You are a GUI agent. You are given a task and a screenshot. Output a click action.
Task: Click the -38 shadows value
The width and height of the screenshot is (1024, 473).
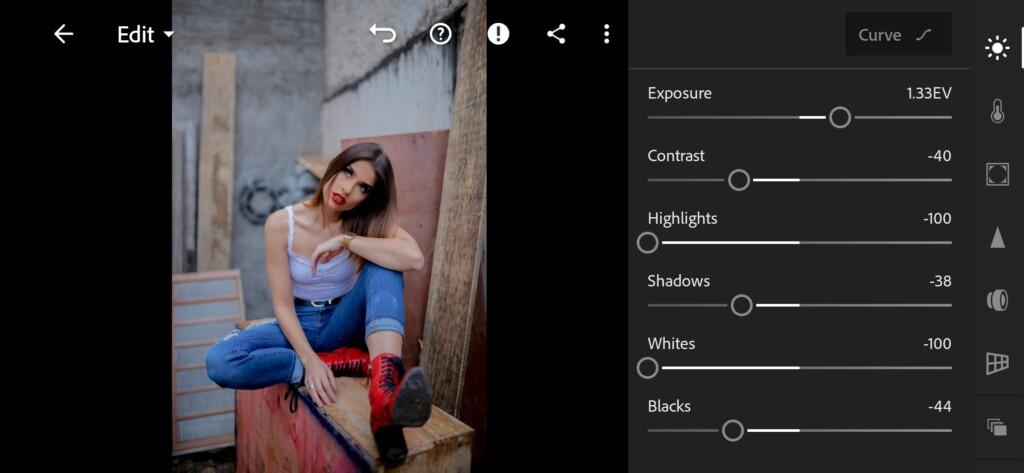pyautogui.click(x=940, y=282)
